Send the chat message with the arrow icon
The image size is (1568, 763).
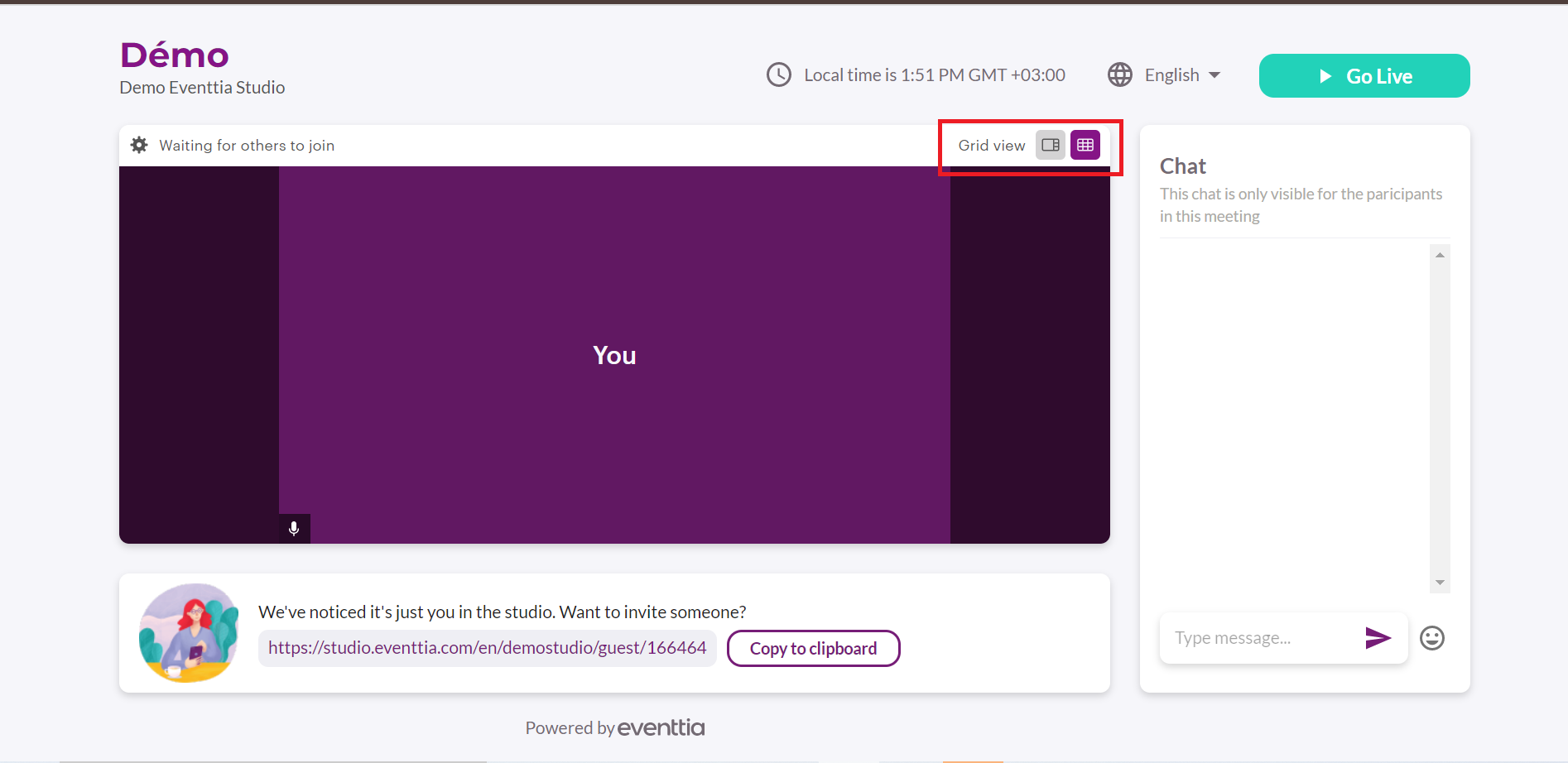[1377, 637]
